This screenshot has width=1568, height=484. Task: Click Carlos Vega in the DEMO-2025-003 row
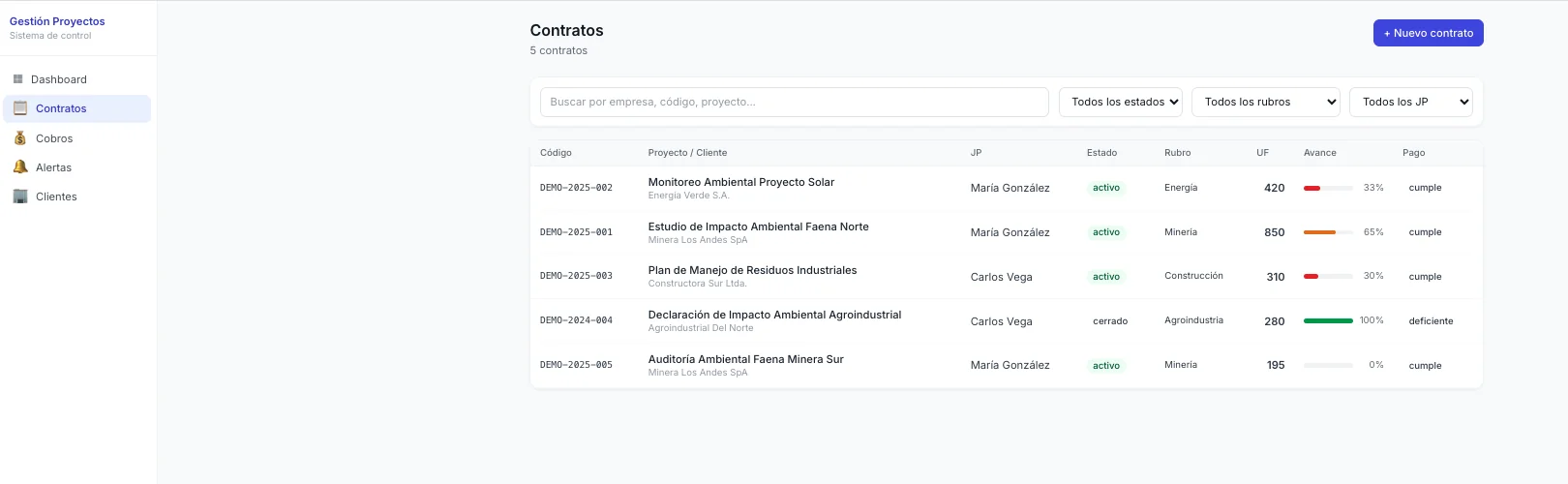click(1002, 277)
